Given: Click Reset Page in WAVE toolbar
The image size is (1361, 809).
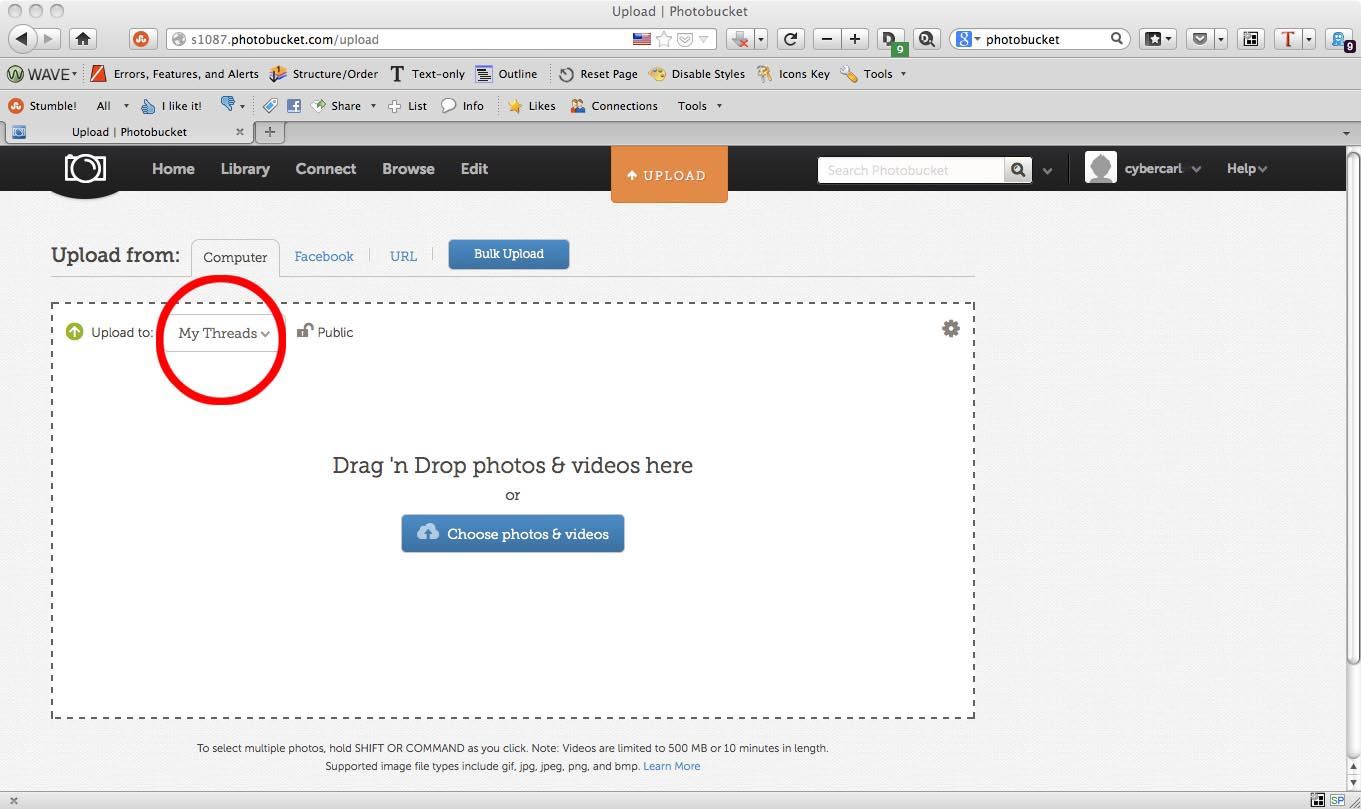Looking at the screenshot, I should (x=598, y=74).
